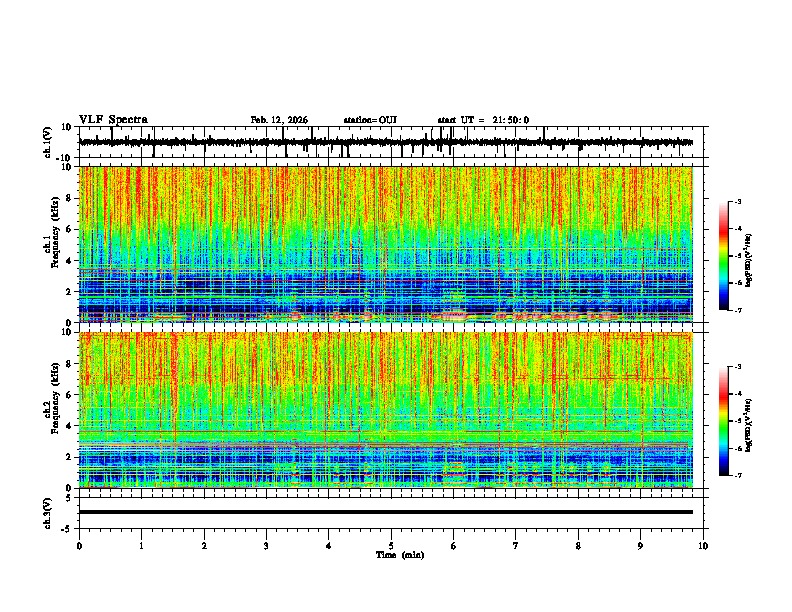
Task: Click time axis tick label "3"
Action: (x=266, y=546)
